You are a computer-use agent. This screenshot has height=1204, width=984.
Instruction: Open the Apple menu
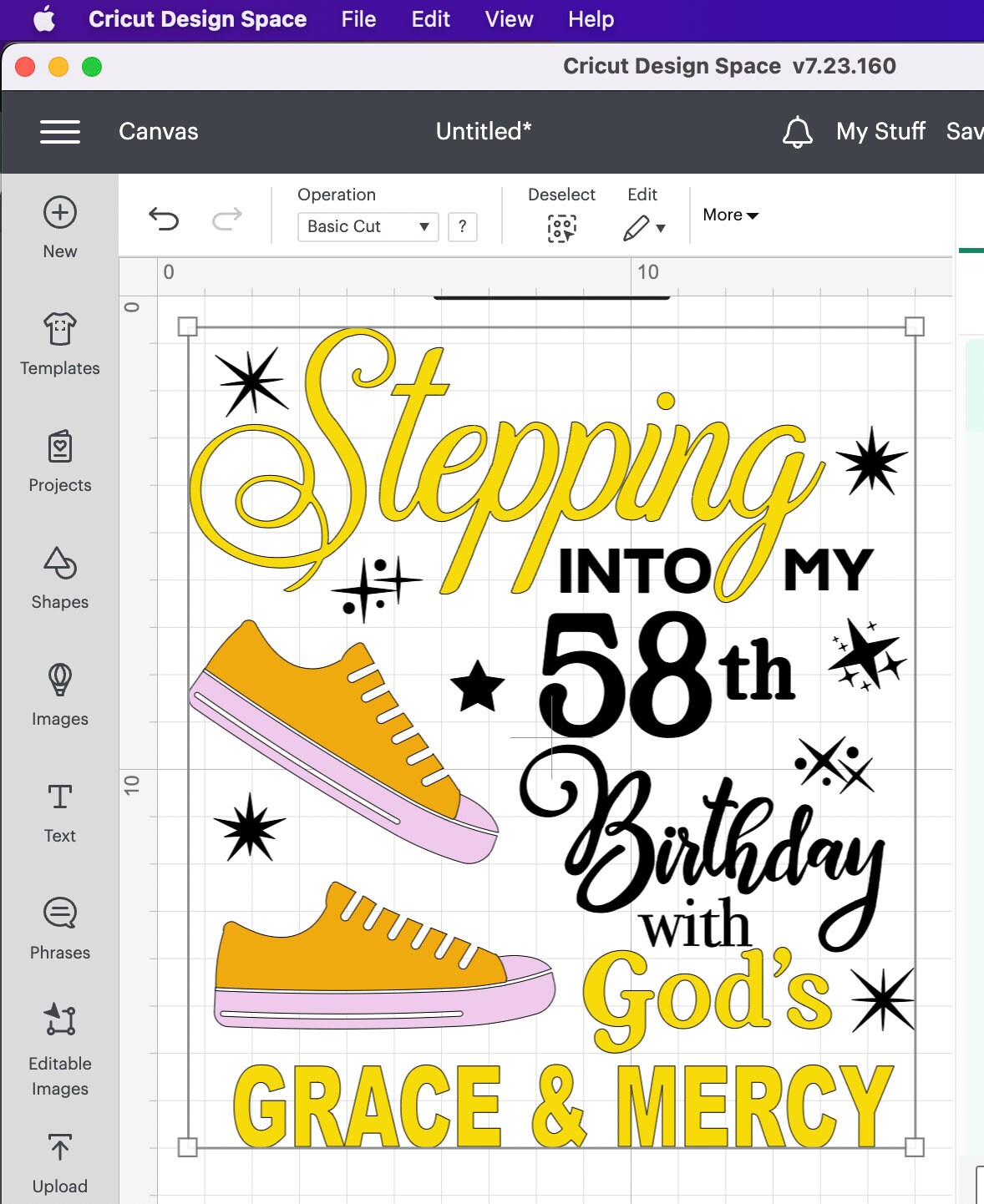pyautogui.click(x=44, y=18)
